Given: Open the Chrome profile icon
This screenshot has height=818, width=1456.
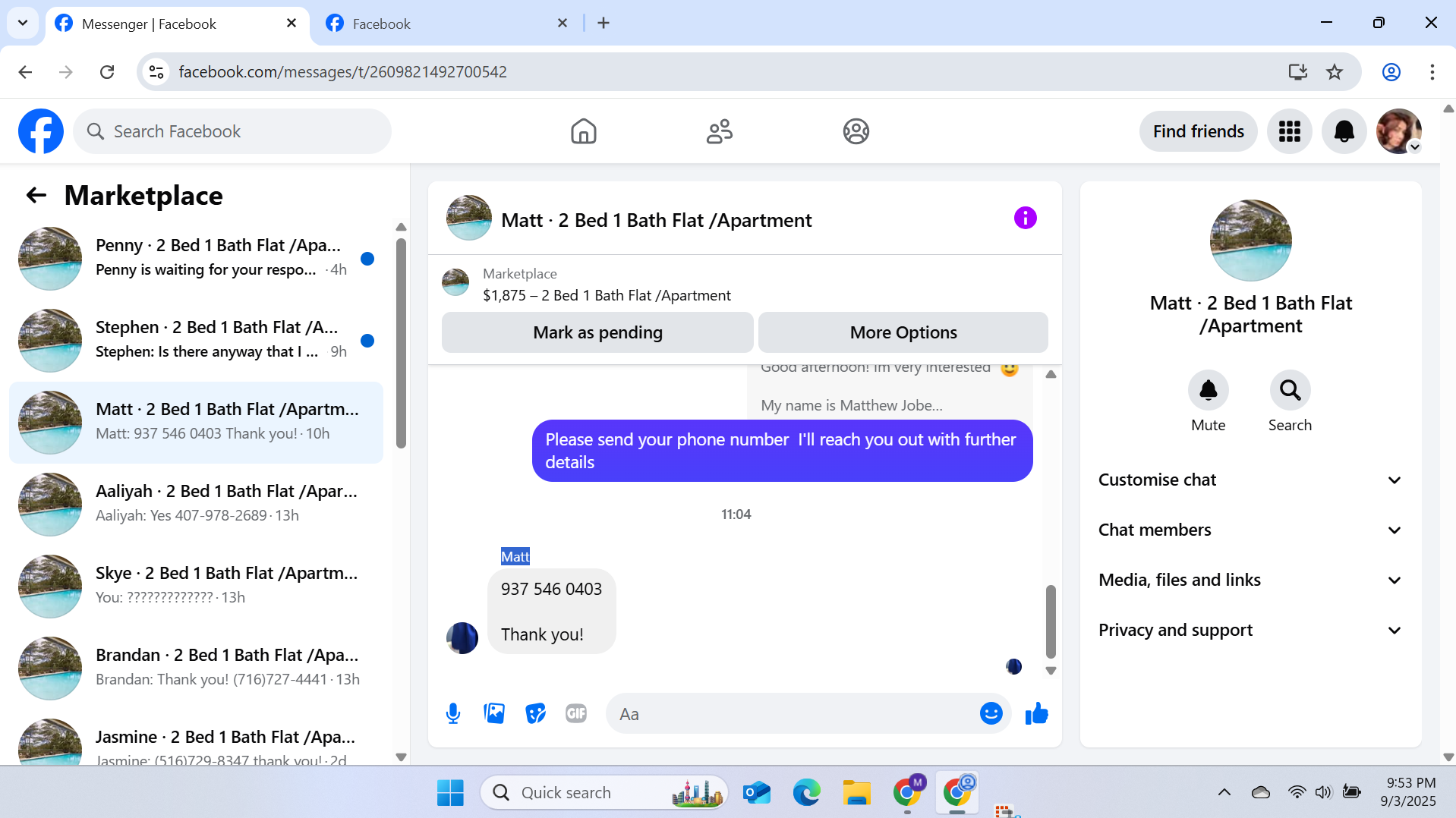Looking at the screenshot, I should click(x=1391, y=72).
